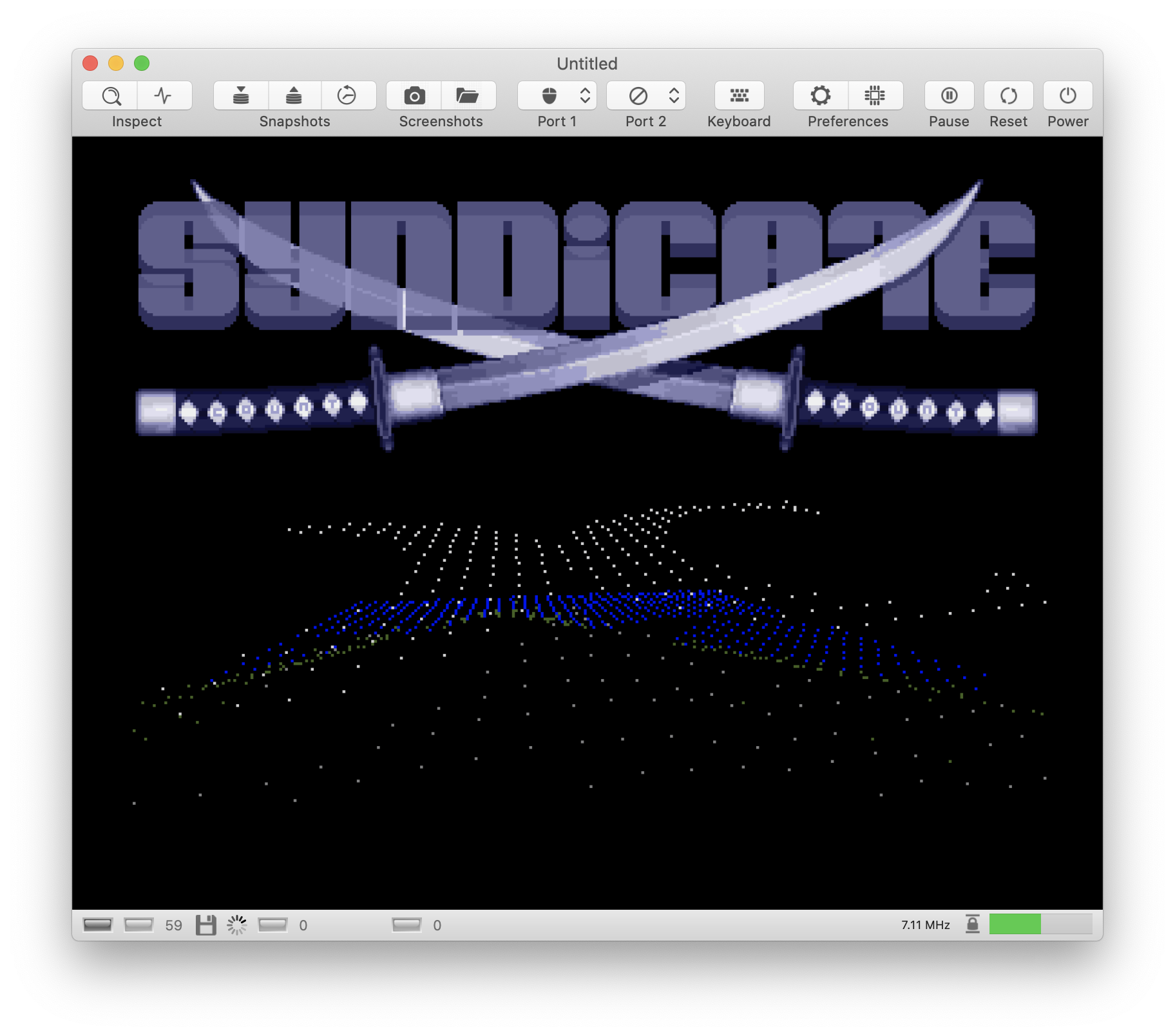Click the floppy disk icon in status bar
This screenshot has height=1036, width=1175.
point(206,925)
